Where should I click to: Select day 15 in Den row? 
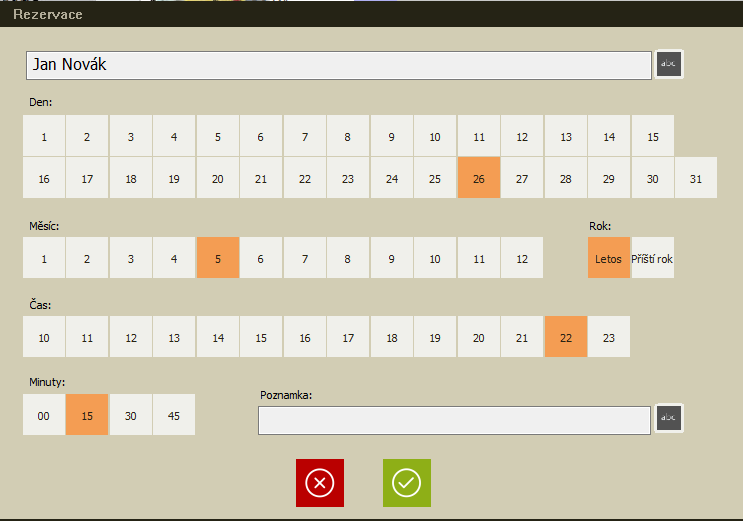click(652, 137)
